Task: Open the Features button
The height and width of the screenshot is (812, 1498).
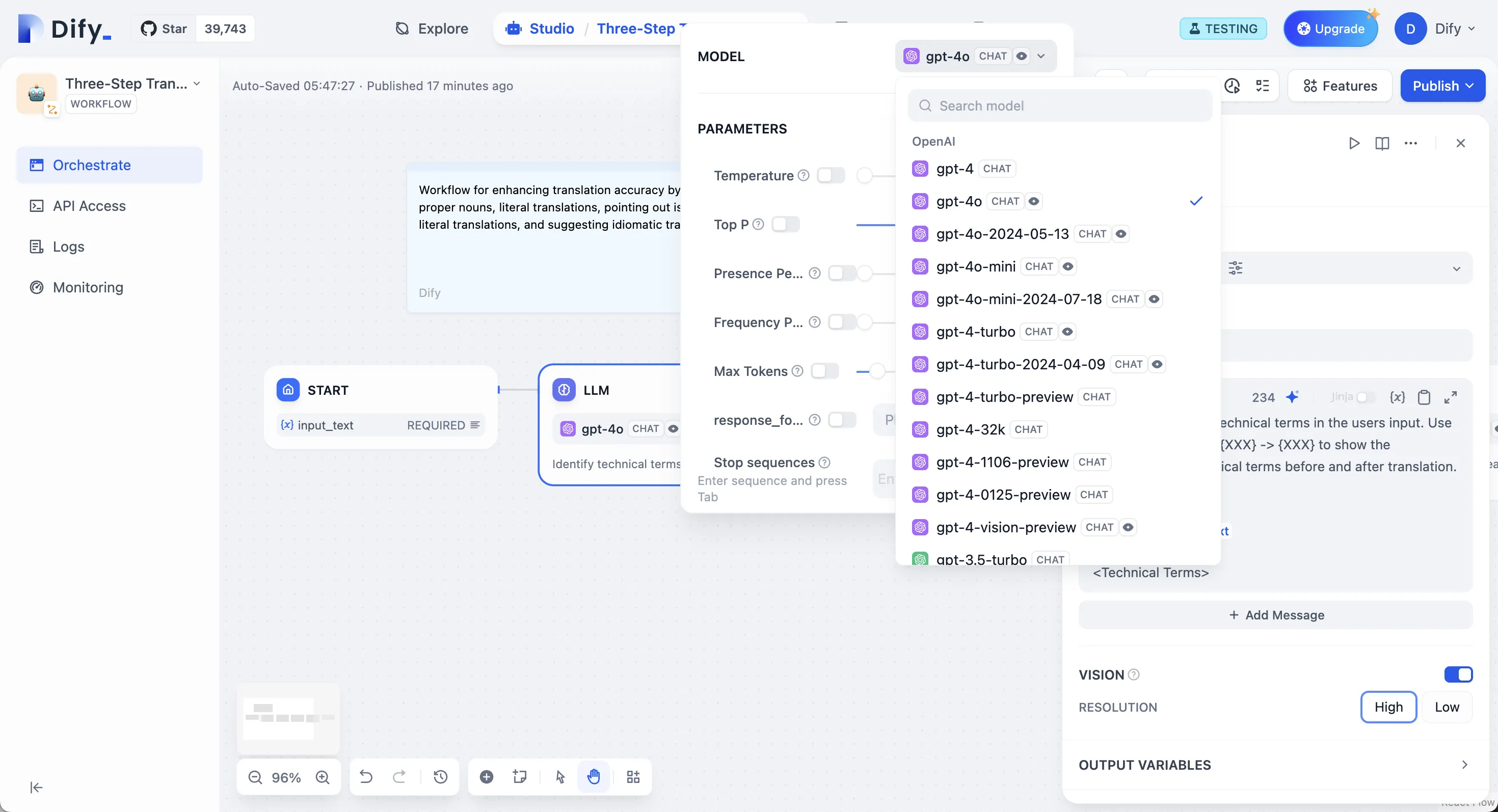Action: coord(1340,86)
